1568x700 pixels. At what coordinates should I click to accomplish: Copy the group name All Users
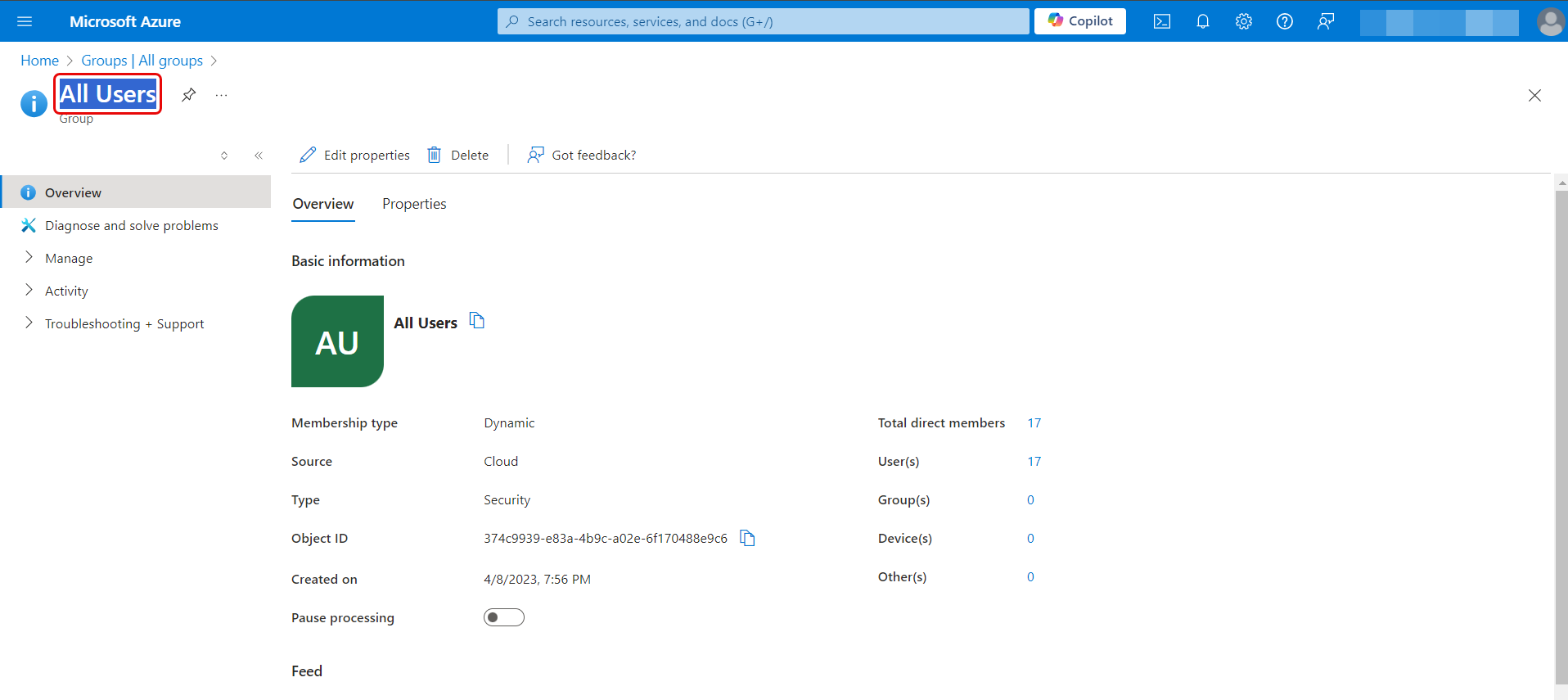(477, 321)
